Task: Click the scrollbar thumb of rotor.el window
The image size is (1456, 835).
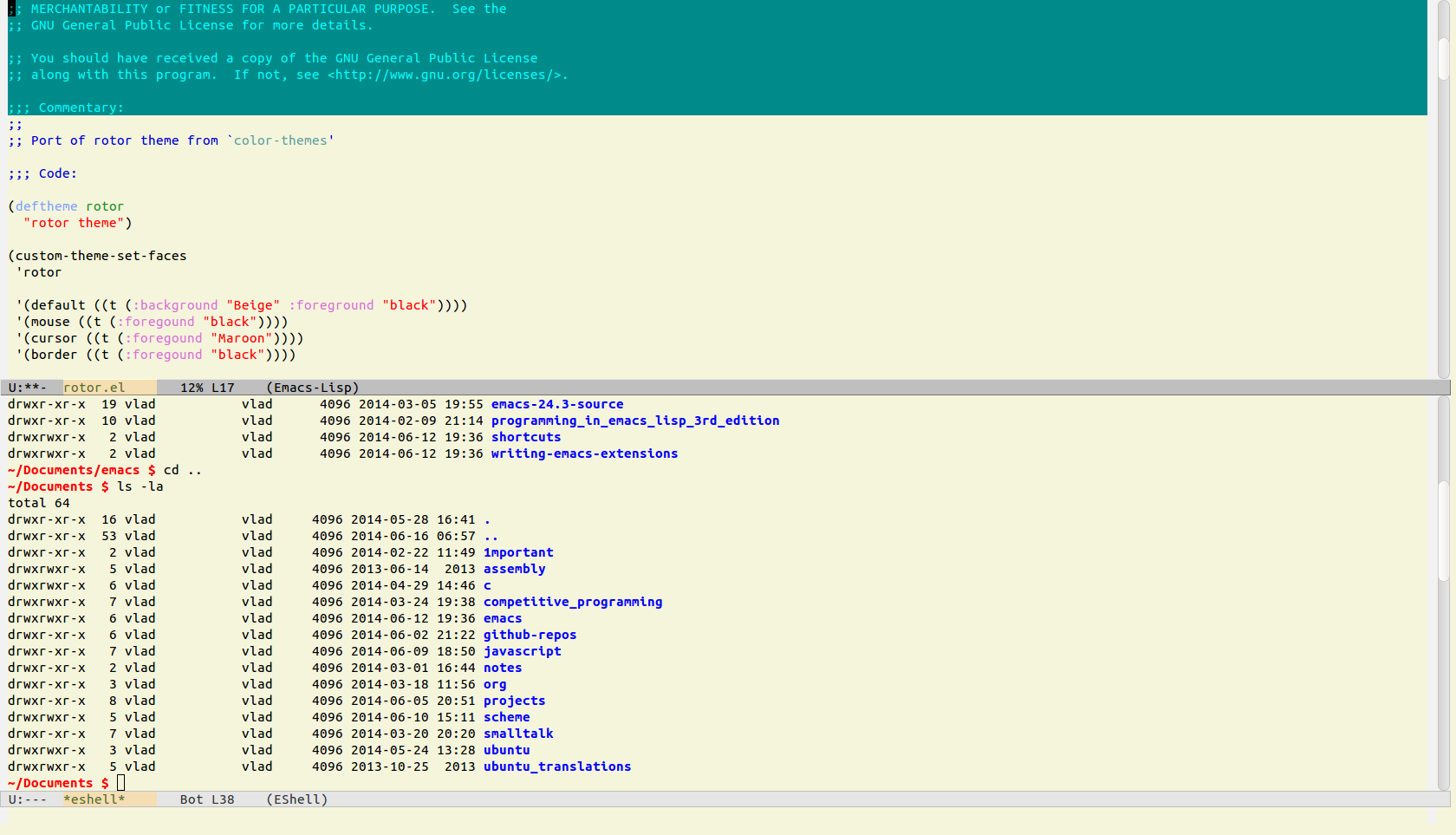Action: tap(1443, 59)
